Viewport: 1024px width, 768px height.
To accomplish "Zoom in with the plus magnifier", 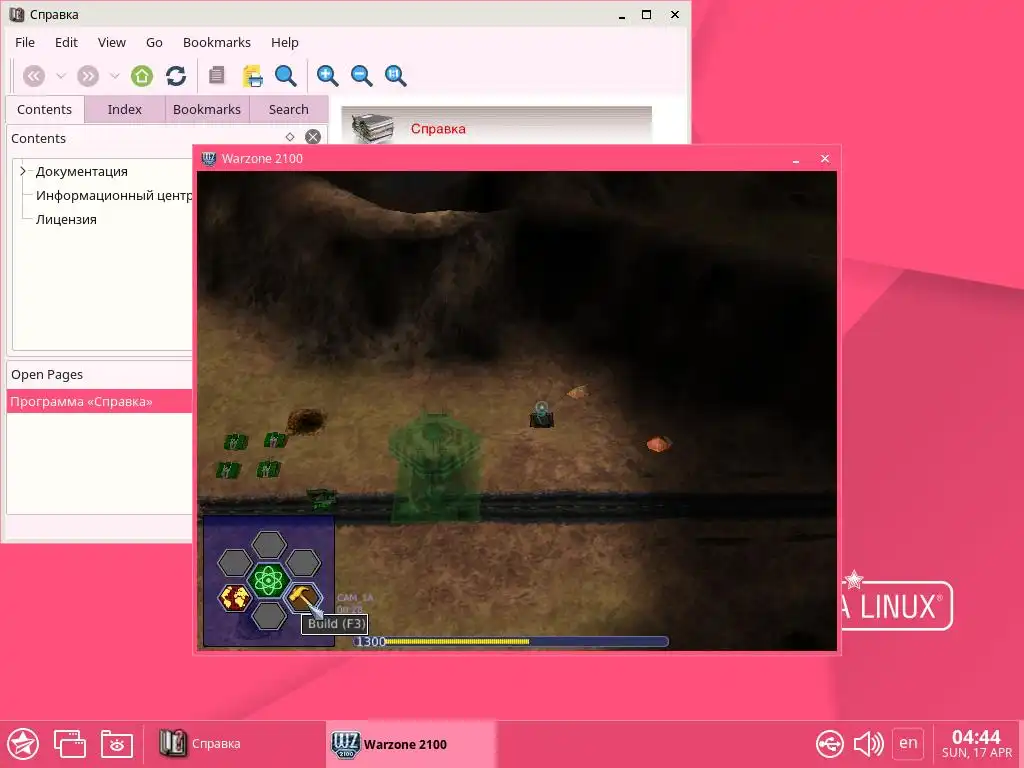I will pos(327,76).
